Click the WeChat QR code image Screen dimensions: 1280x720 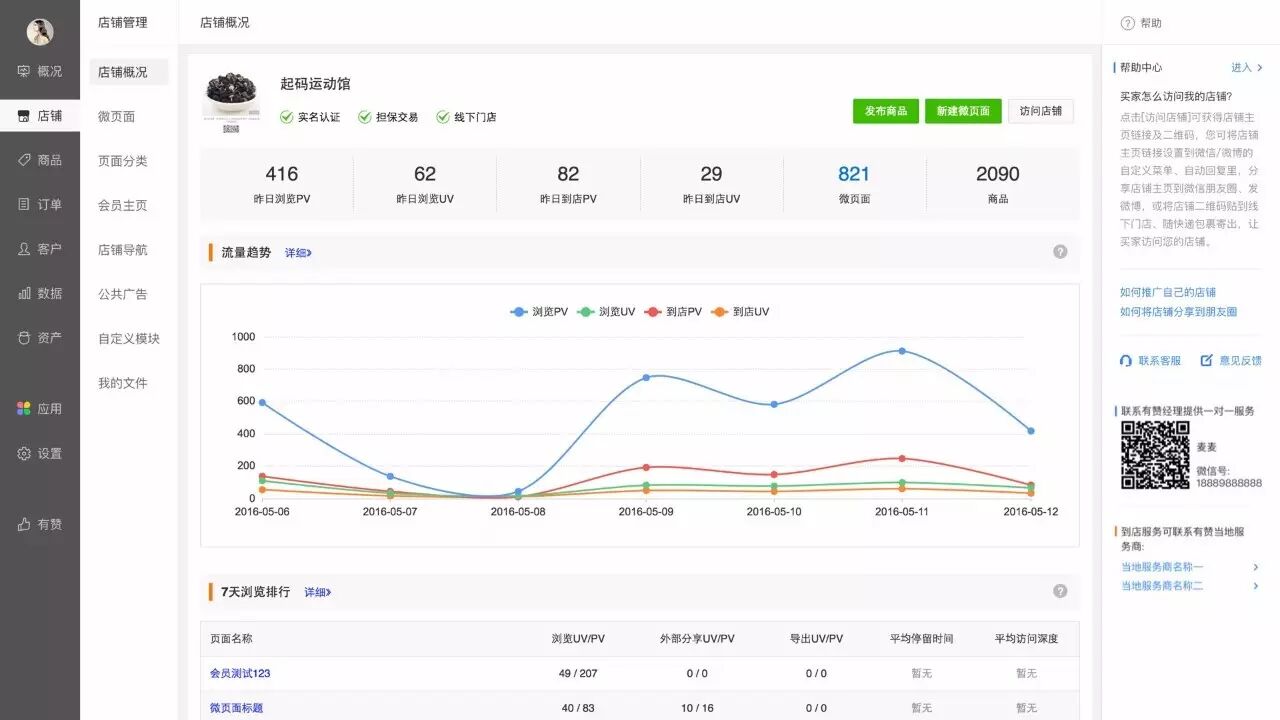tap(1155, 455)
